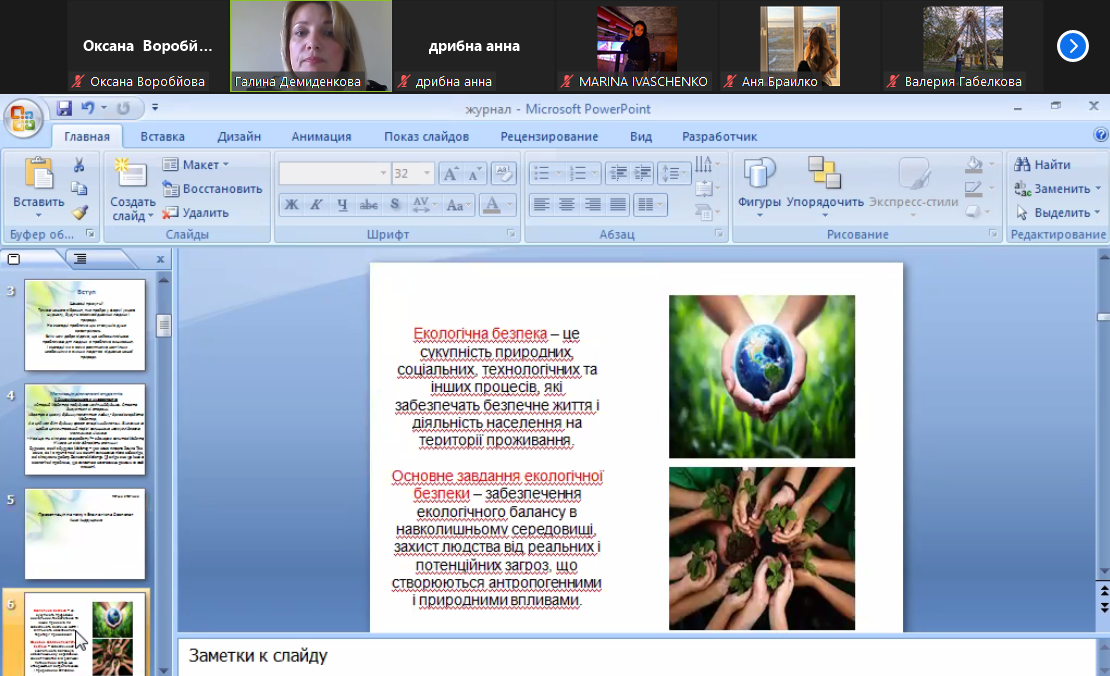The width and height of the screenshot is (1110, 676).
Task: Click the Cut scissors icon
Action: point(79,165)
